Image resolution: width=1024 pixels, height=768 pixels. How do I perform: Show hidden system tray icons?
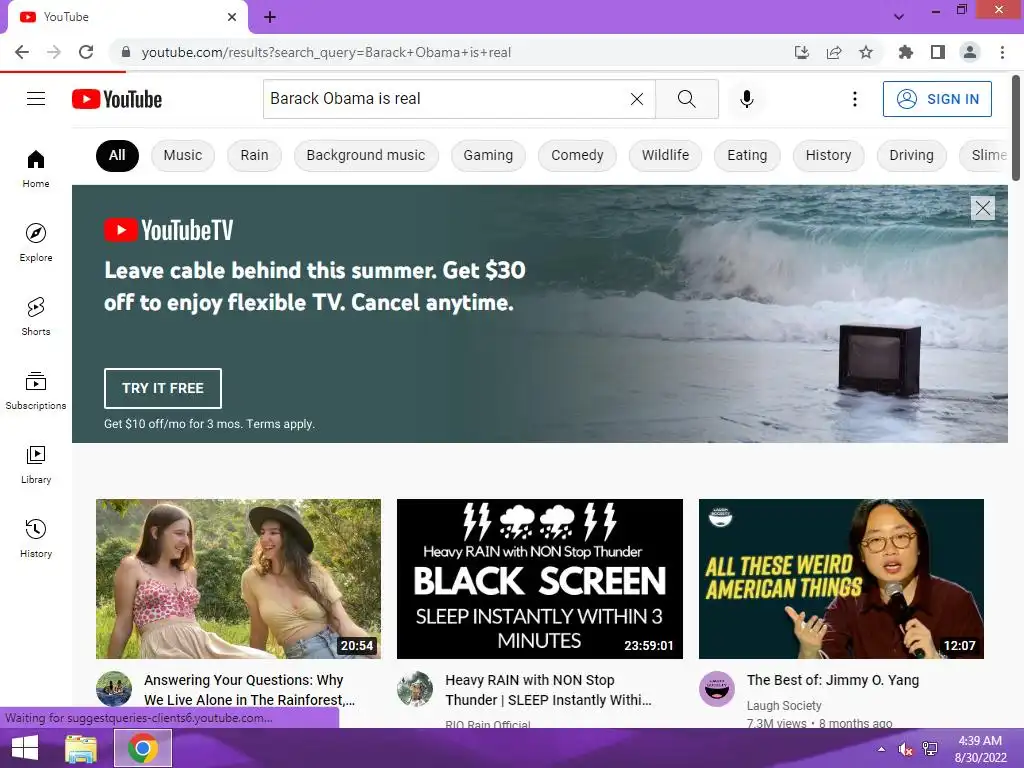tap(881, 749)
